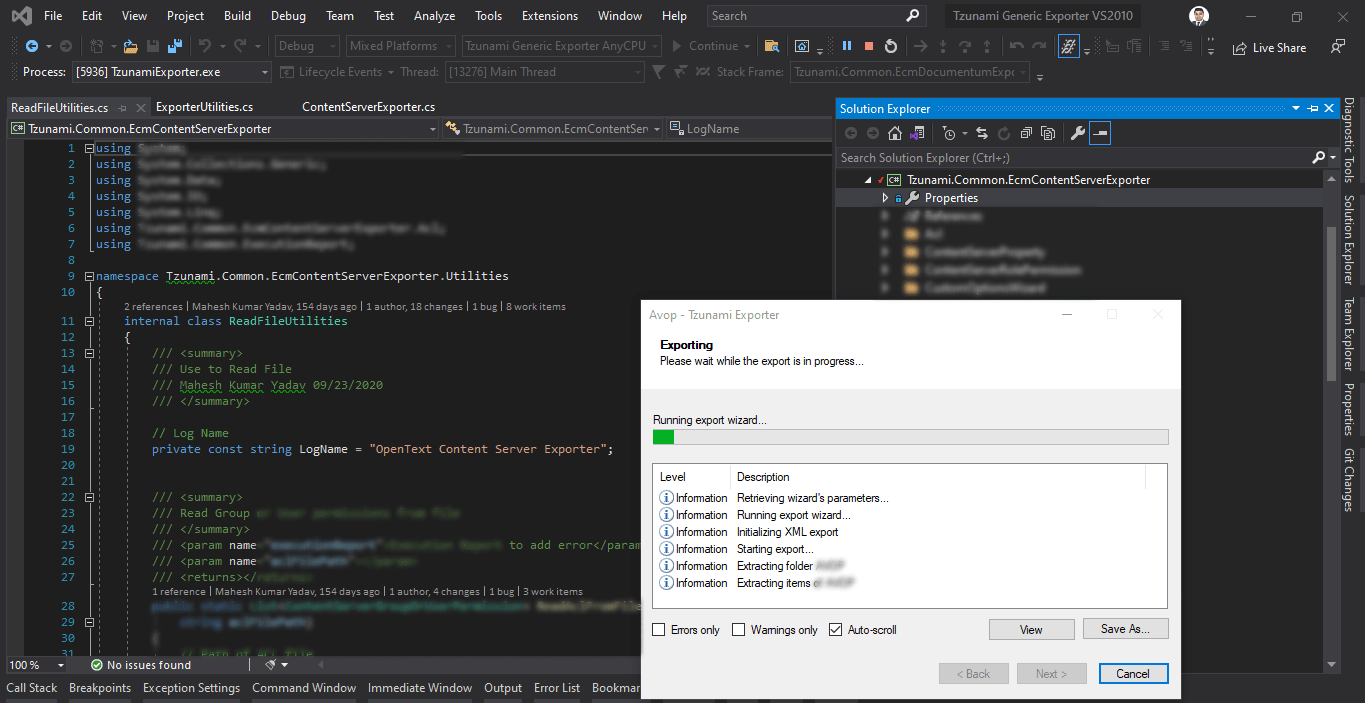Screen dimensions: 1365x703
Task: Click Sync with Active Document icon
Action: pos(981,133)
